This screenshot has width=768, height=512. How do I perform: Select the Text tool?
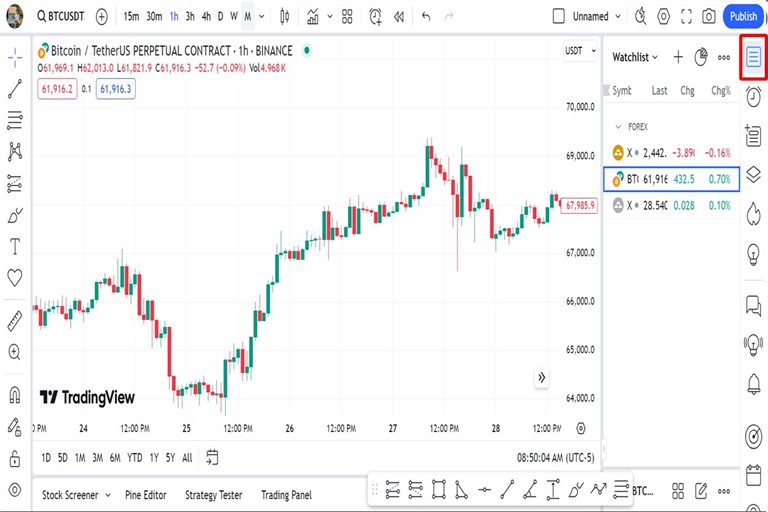click(15, 246)
